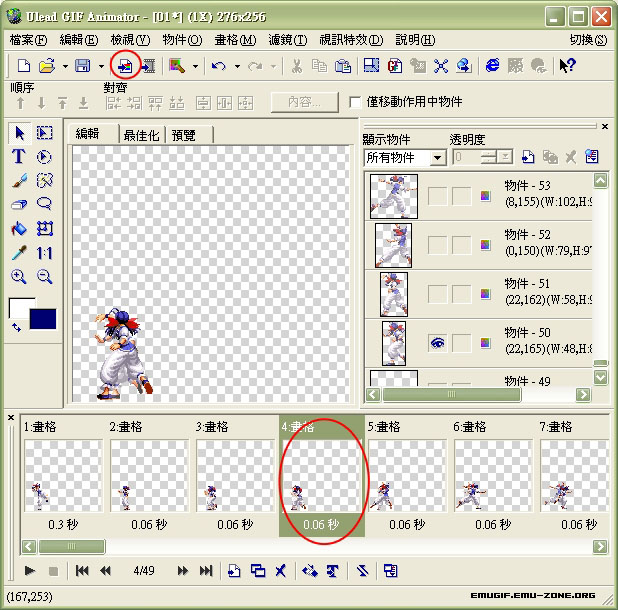This screenshot has height=610, width=618.
Task: Open the 所有物件 display dropdown
Action: click(437, 158)
